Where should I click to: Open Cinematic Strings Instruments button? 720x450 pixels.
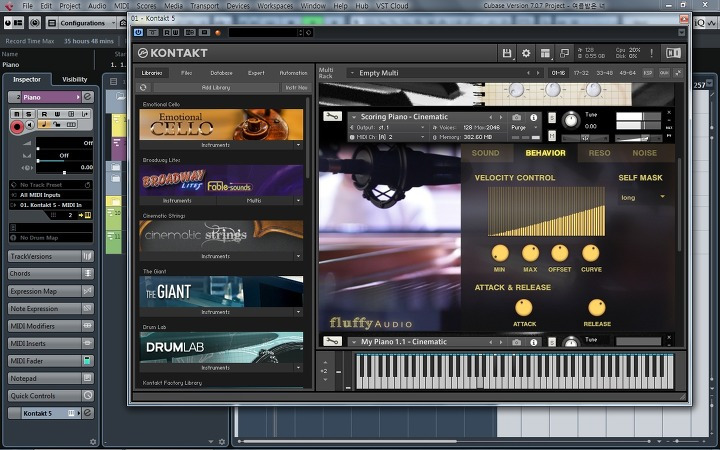[x=216, y=256]
